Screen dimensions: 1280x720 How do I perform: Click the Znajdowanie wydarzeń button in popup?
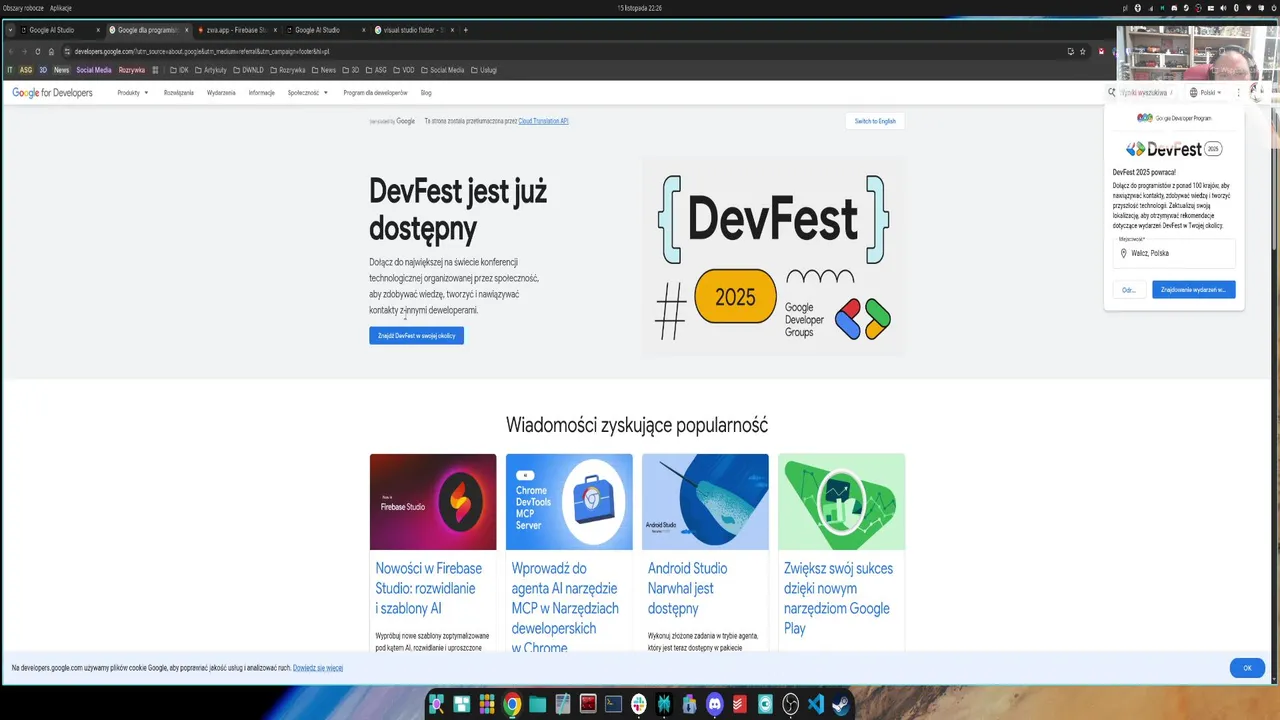(1193, 290)
